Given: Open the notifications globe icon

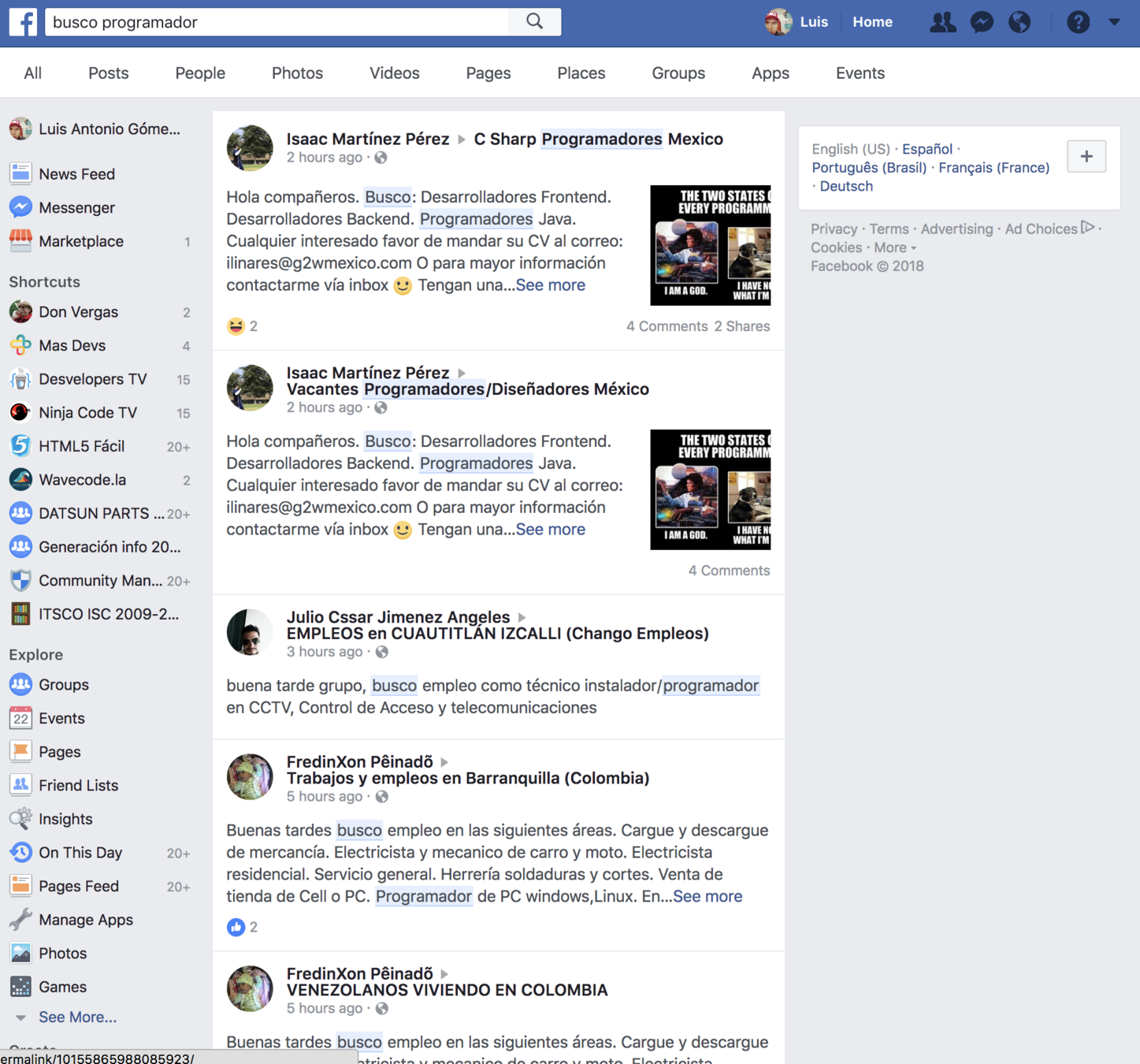Looking at the screenshot, I should (1019, 22).
